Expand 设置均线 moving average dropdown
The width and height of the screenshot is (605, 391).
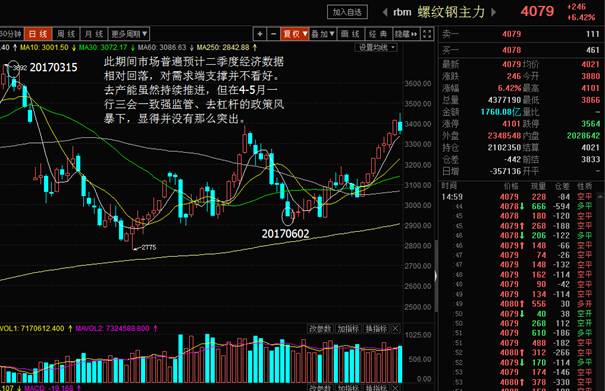pyautogui.click(x=376, y=47)
